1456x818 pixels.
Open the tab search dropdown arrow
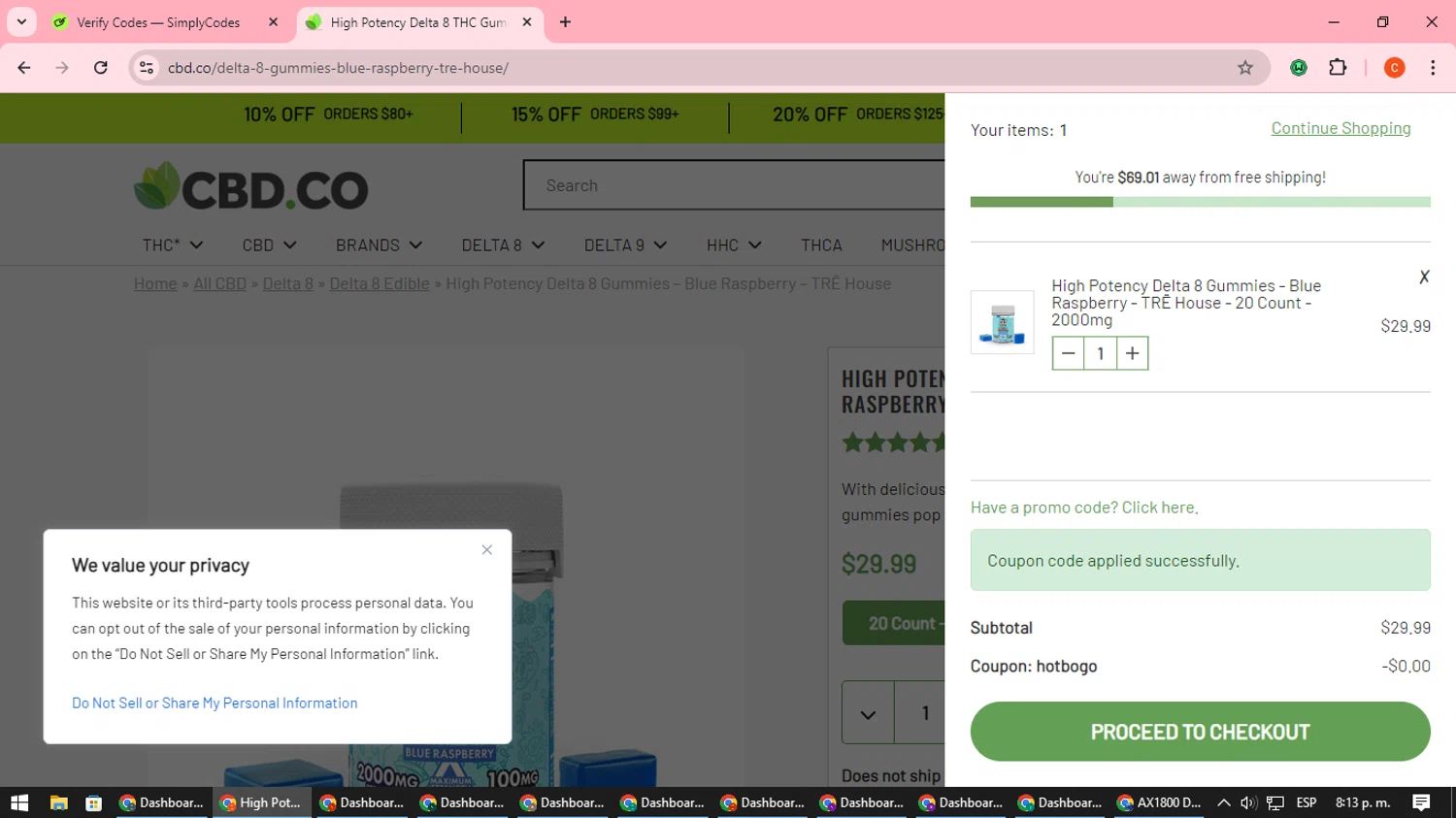point(21,21)
